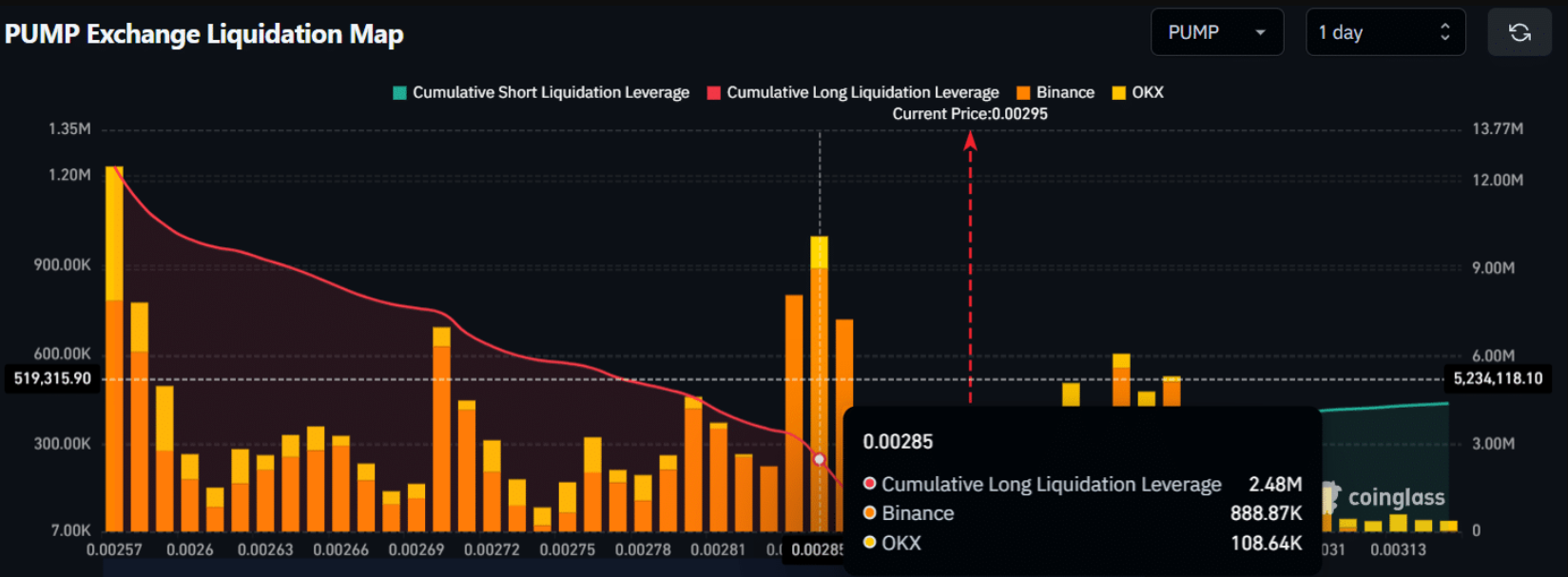Viewport: 1568px width, 577px height.
Task: Click the 12.00M right axis label
Action: 1498,181
